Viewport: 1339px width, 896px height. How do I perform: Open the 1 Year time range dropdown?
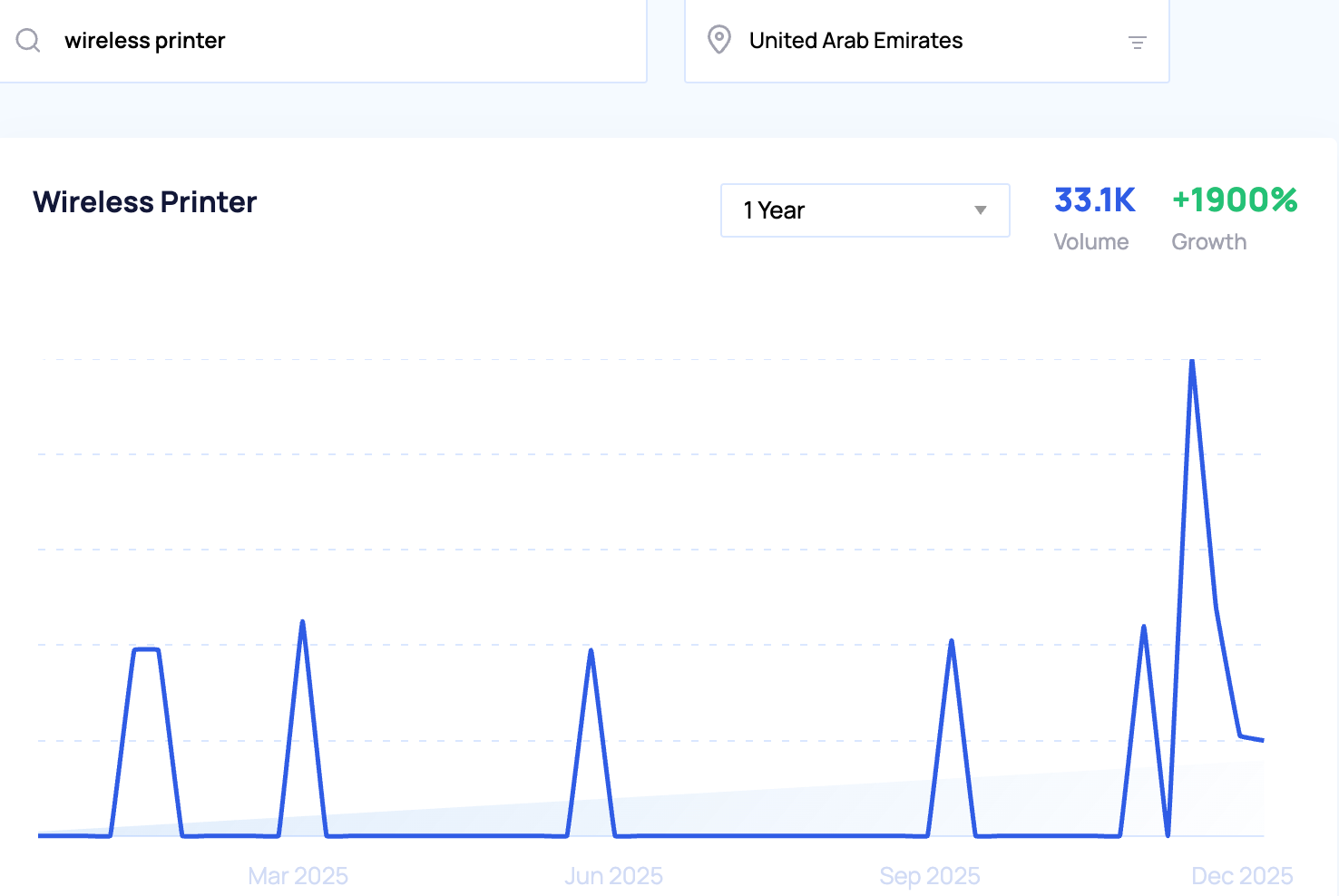[864, 210]
